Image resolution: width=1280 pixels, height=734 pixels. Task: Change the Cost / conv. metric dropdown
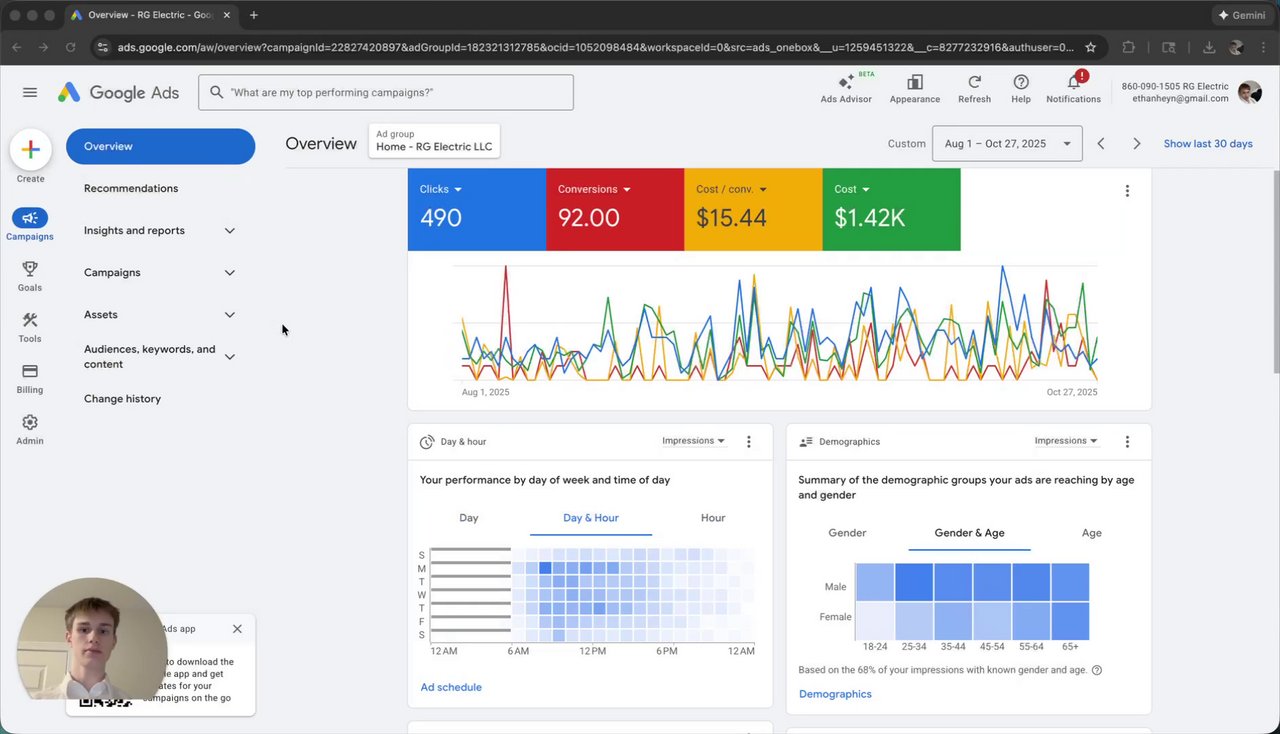pyautogui.click(x=731, y=190)
